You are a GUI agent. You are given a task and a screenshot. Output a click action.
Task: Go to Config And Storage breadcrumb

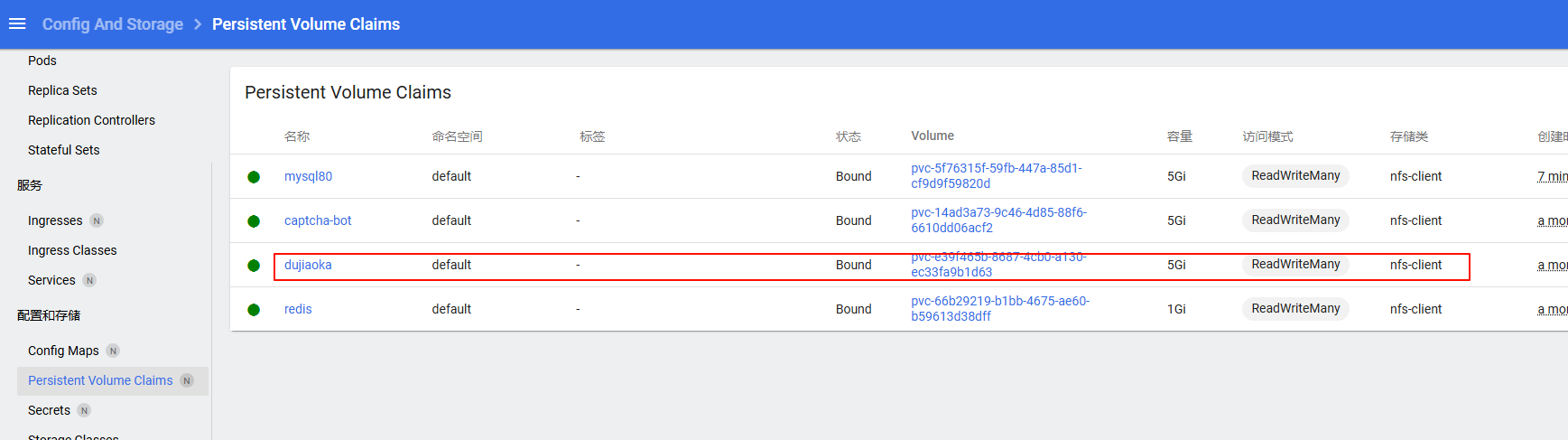tap(113, 24)
